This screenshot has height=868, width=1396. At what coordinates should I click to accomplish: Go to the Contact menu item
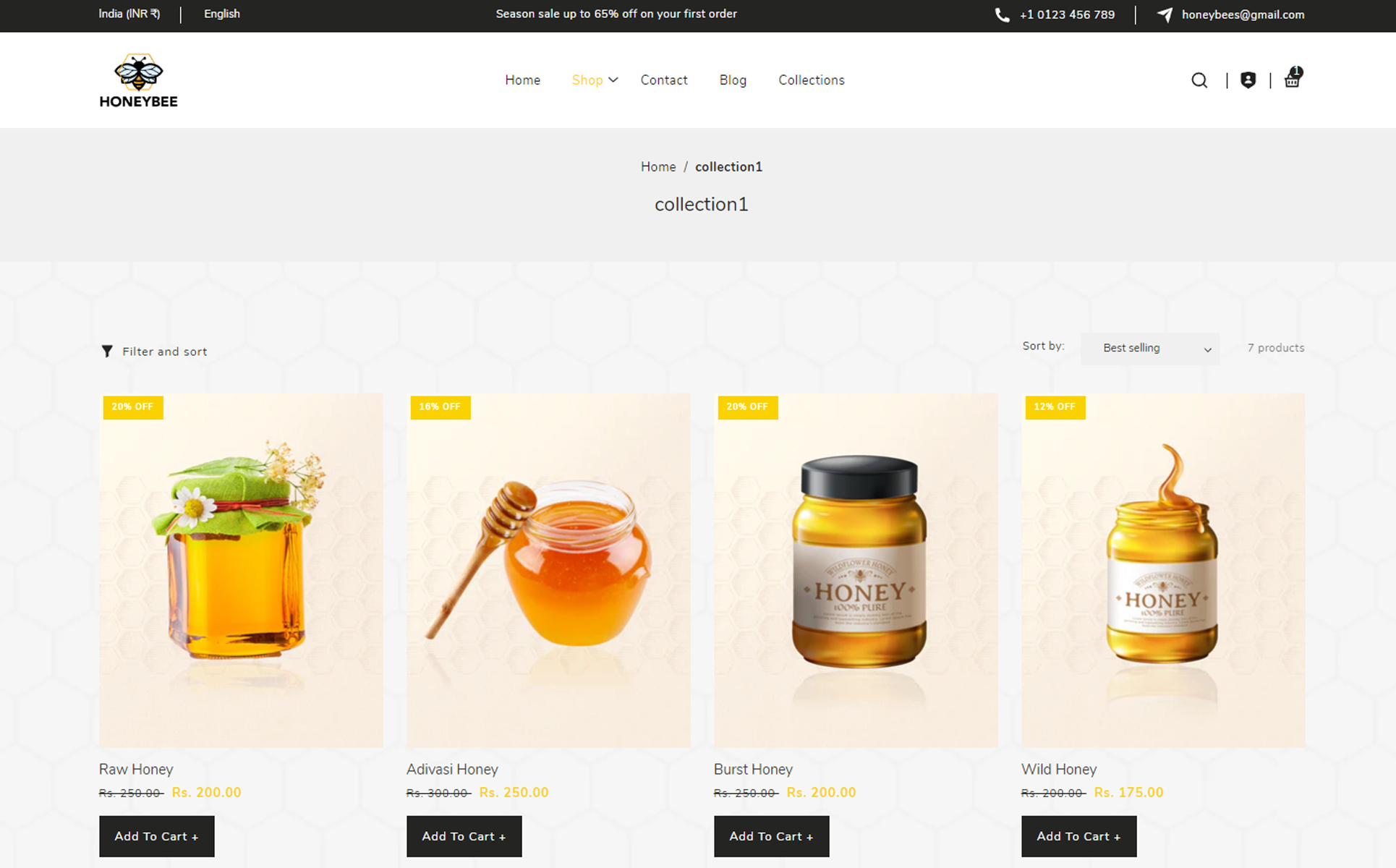pos(664,80)
